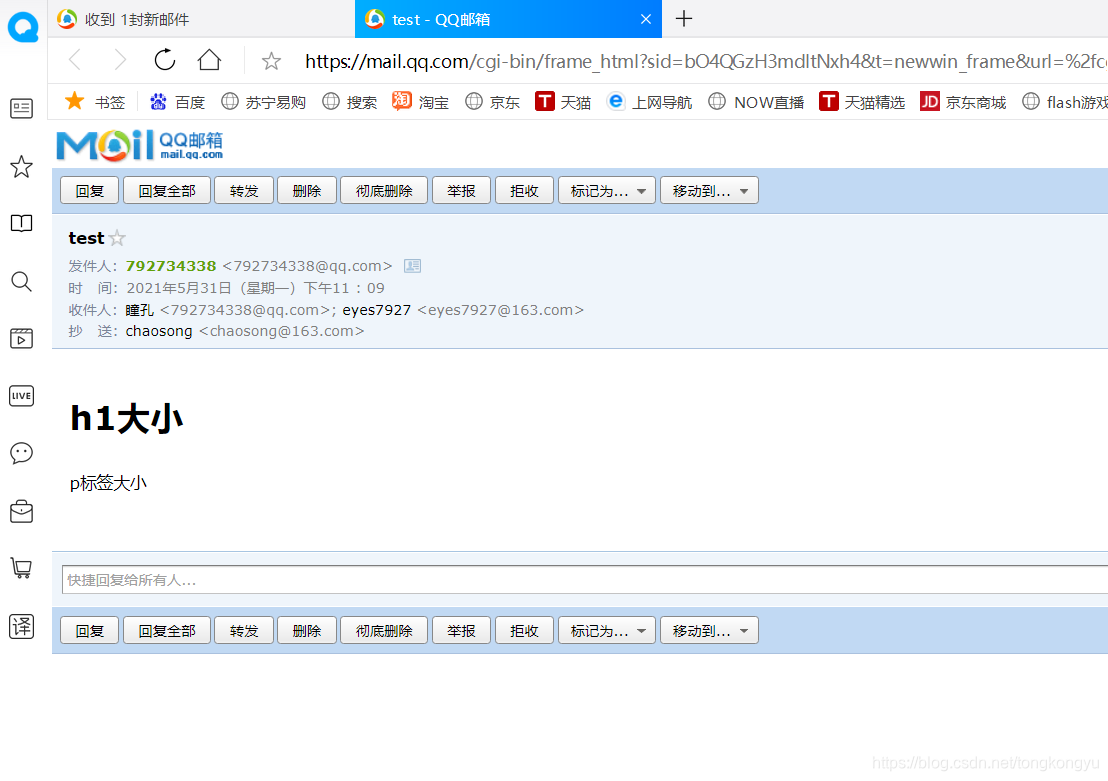Click top 回复 button
The height and width of the screenshot is (781, 1108).
(x=89, y=190)
